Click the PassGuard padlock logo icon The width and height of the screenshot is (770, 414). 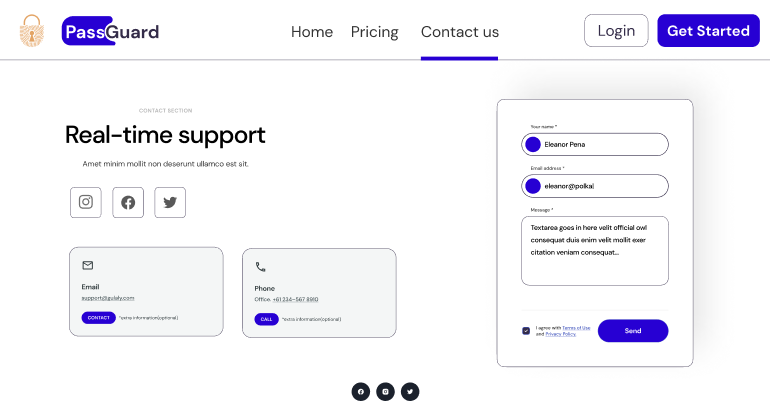[x=32, y=30]
